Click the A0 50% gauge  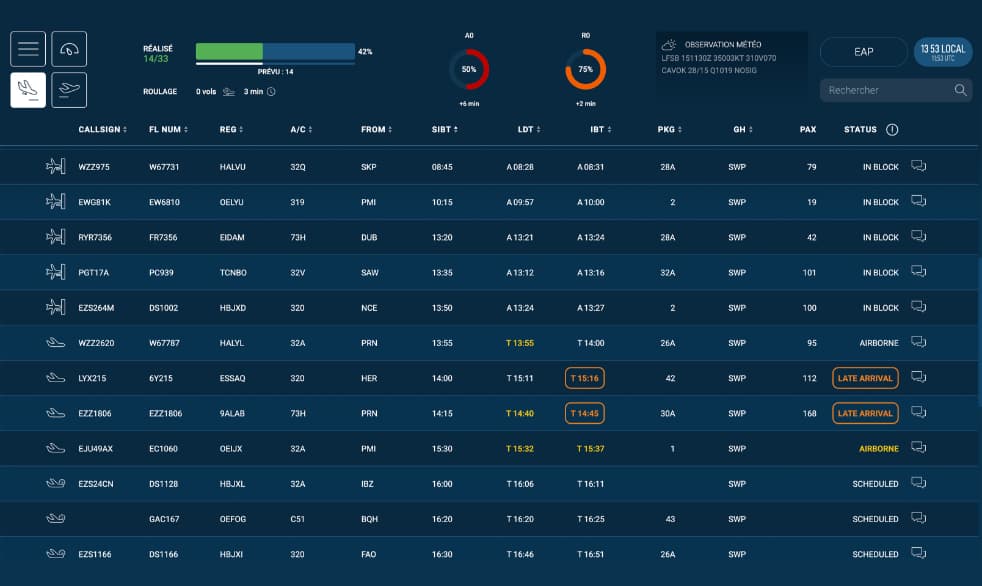(469, 69)
